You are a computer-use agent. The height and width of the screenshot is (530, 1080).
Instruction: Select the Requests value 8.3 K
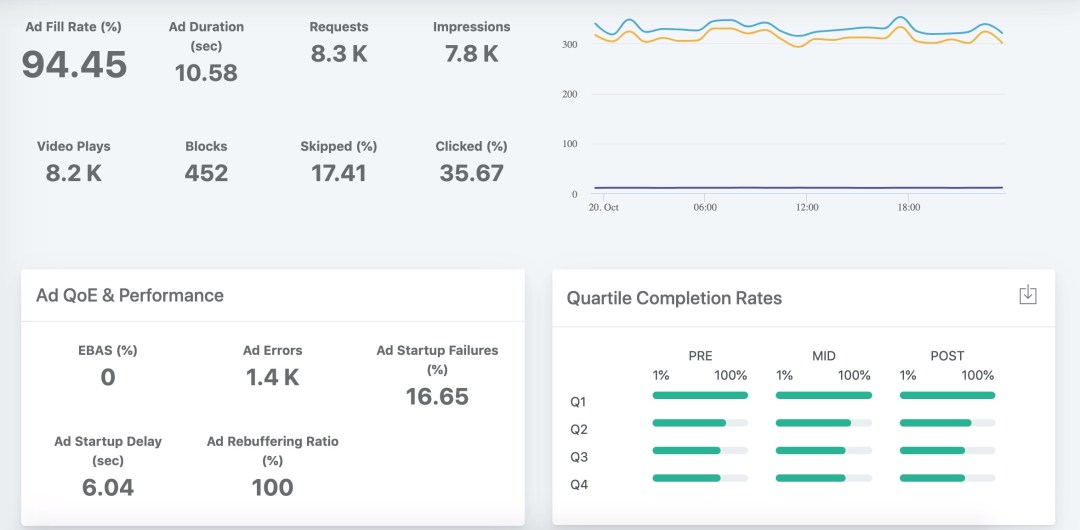coord(338,54)
